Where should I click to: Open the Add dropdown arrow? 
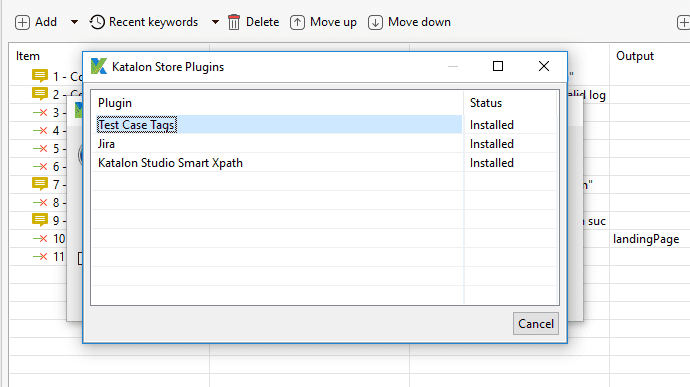[x=74, y=22]
